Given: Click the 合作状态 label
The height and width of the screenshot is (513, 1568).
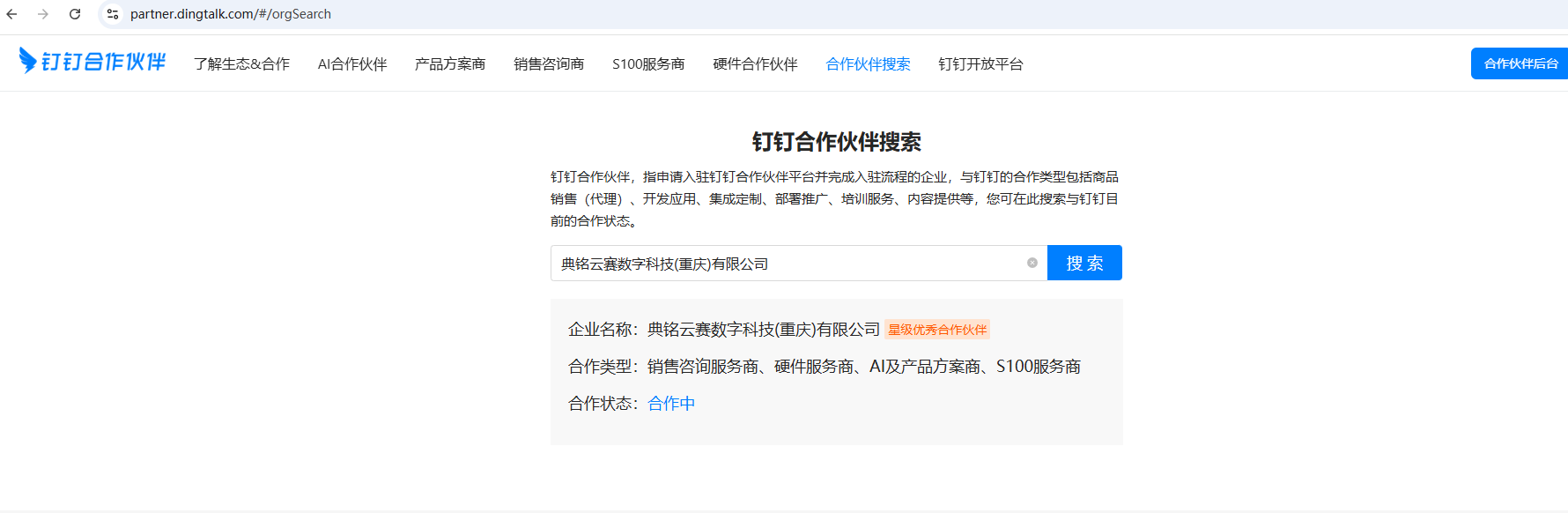Looking at the screenshot, I should pyautogui.click(x=603, y=403).
